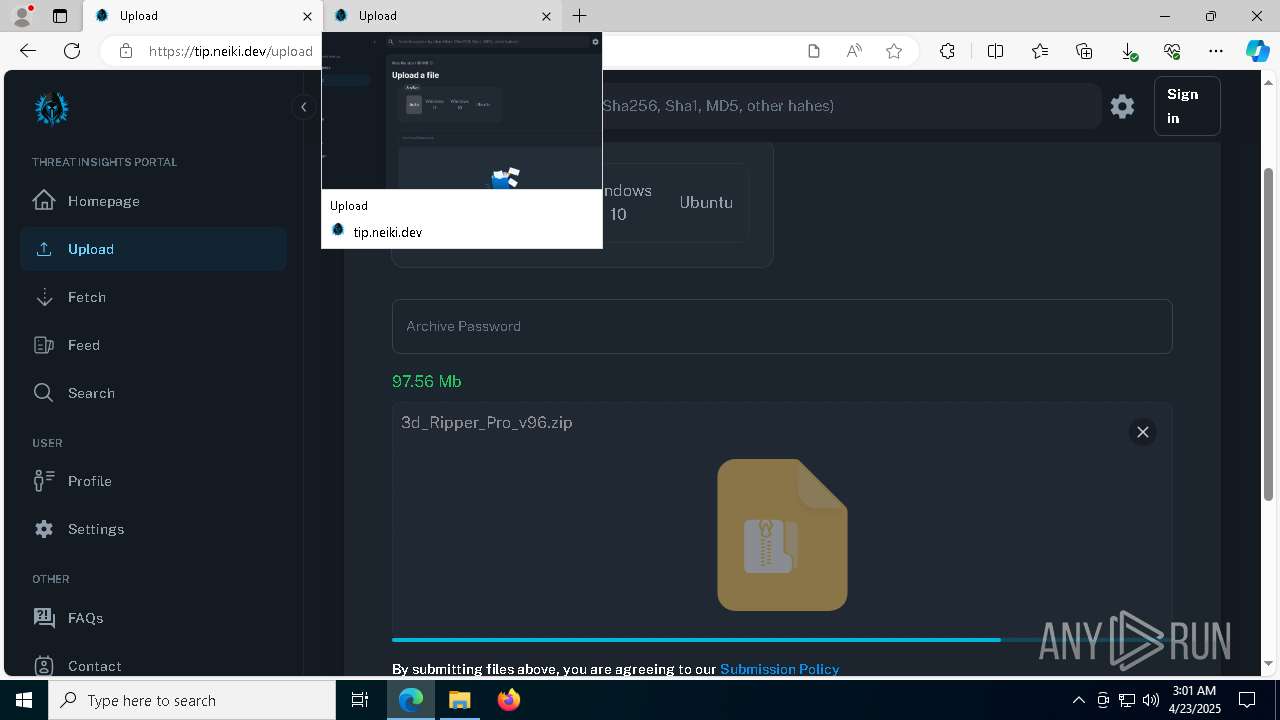
Task: Click the Settings gear icon in sidebar
Action: click(x=44, y=529)
